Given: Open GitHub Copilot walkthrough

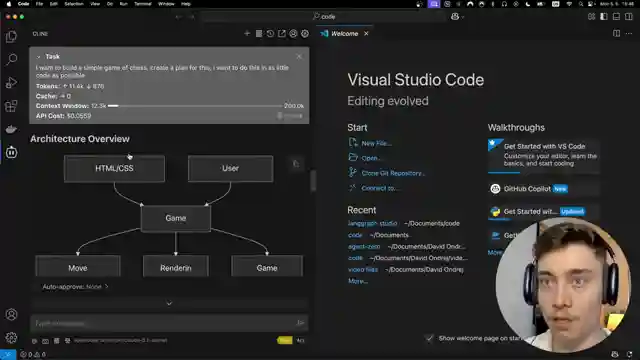Looking at the screenshot, I should (544, 189).
